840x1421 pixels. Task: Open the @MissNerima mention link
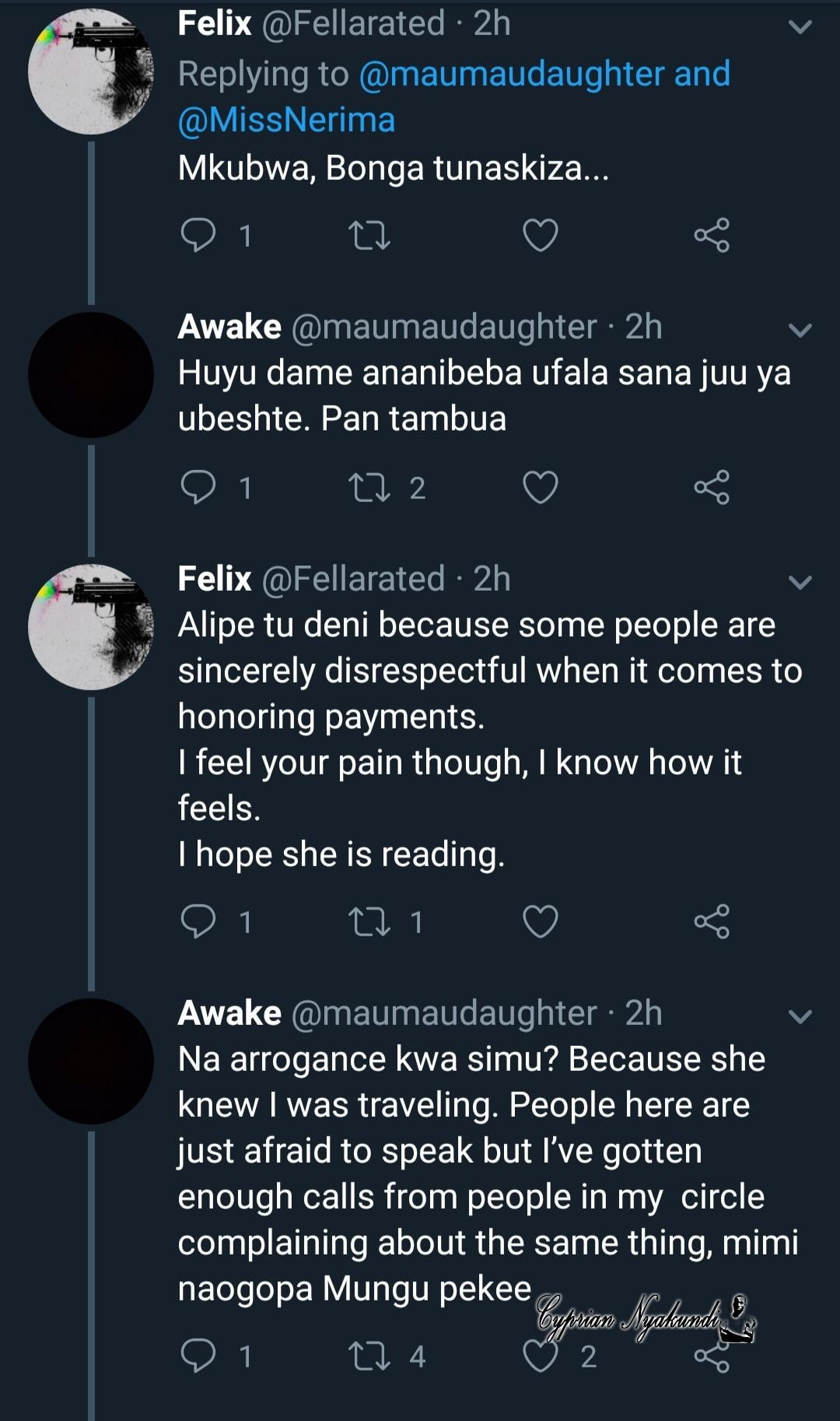[x=286, y=120]
